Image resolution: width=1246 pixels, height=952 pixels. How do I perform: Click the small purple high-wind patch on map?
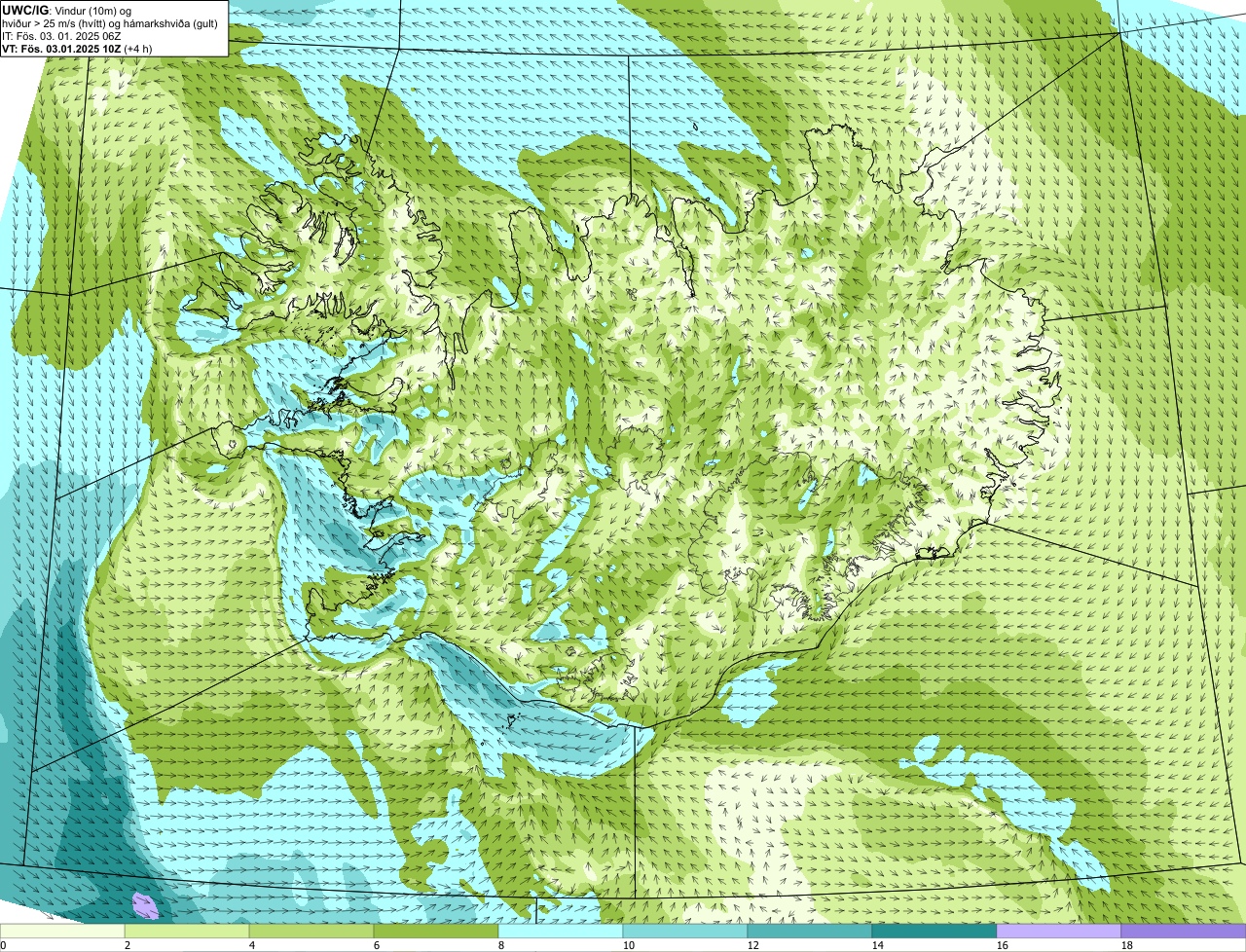point(145,906)
